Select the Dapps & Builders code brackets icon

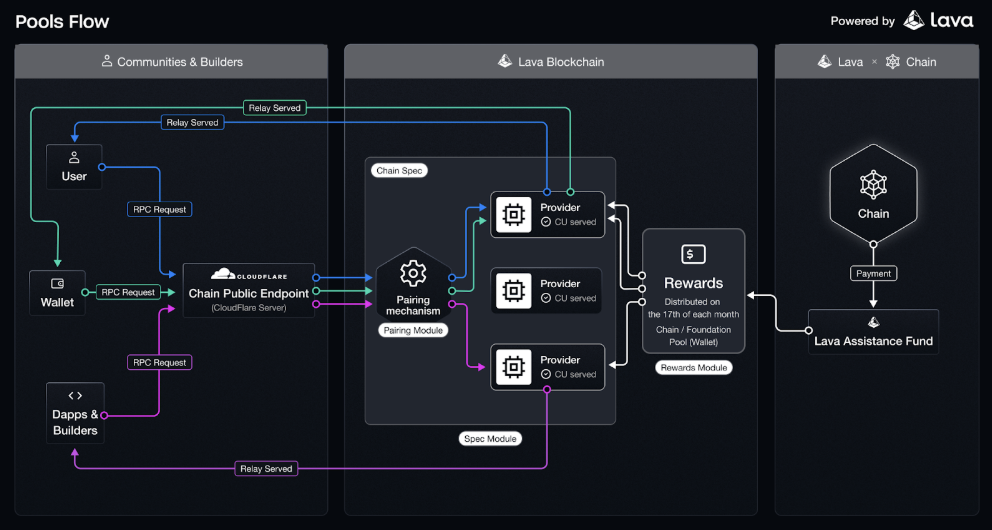coord(75,396)
